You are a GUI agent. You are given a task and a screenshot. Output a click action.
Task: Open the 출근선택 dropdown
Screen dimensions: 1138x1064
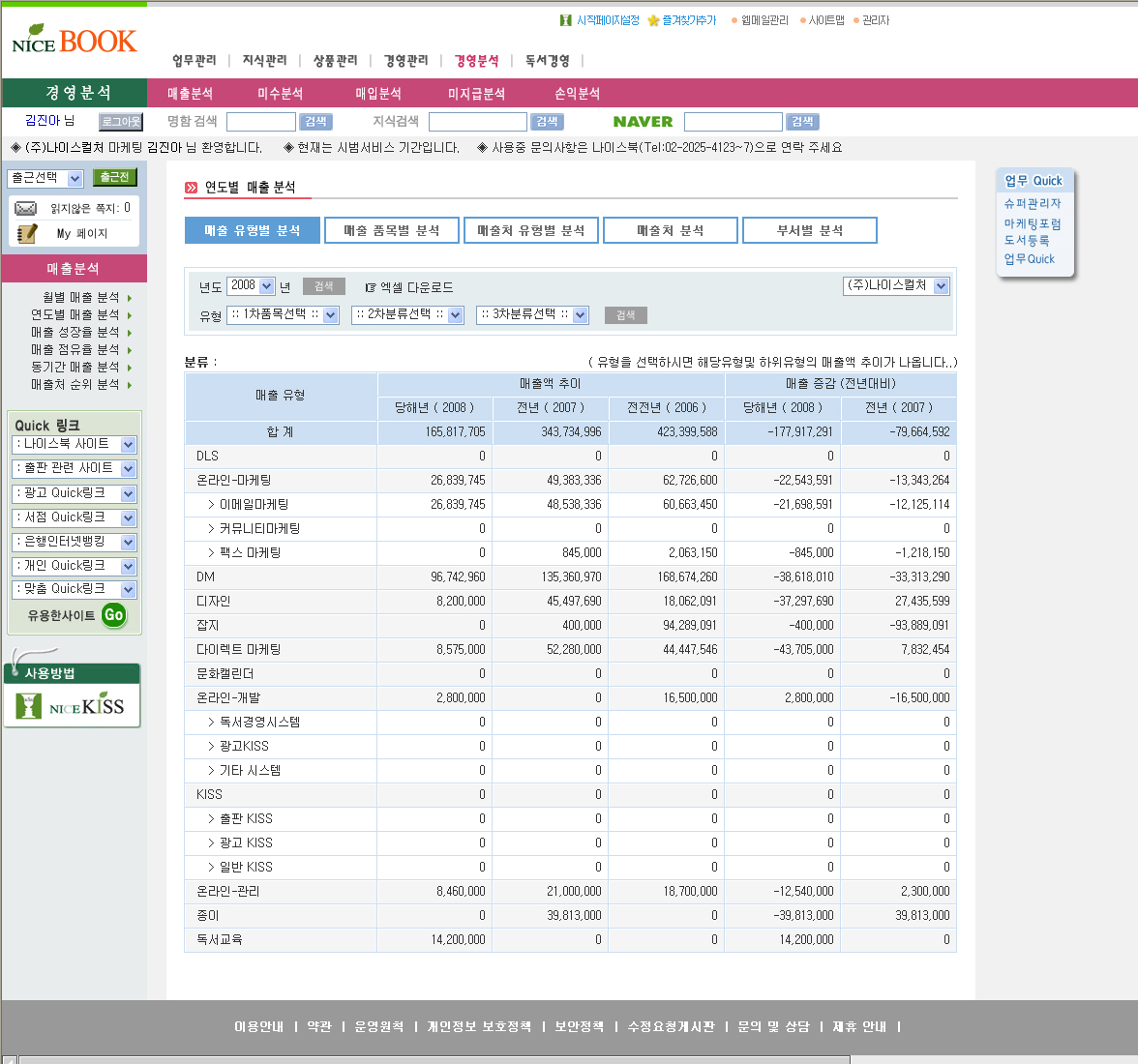(45, 178)
